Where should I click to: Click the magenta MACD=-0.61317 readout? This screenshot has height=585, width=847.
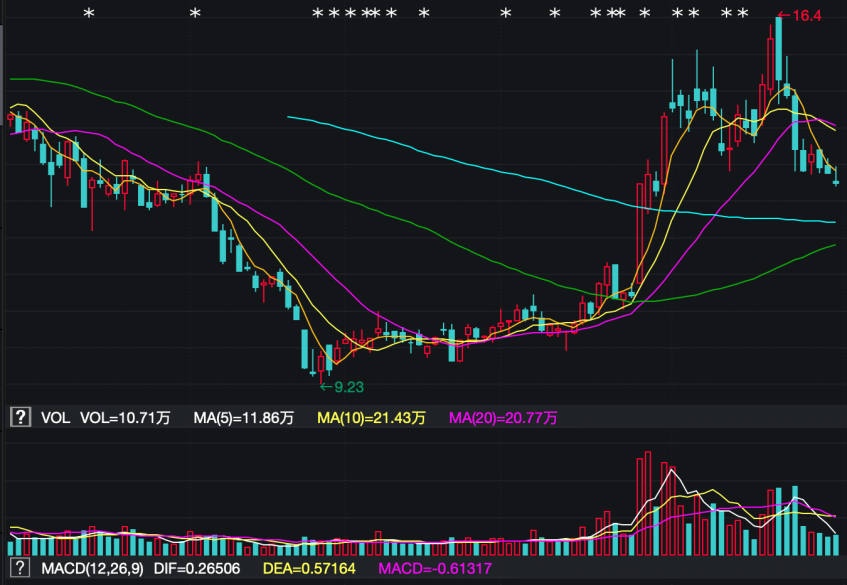pos(435,569)
